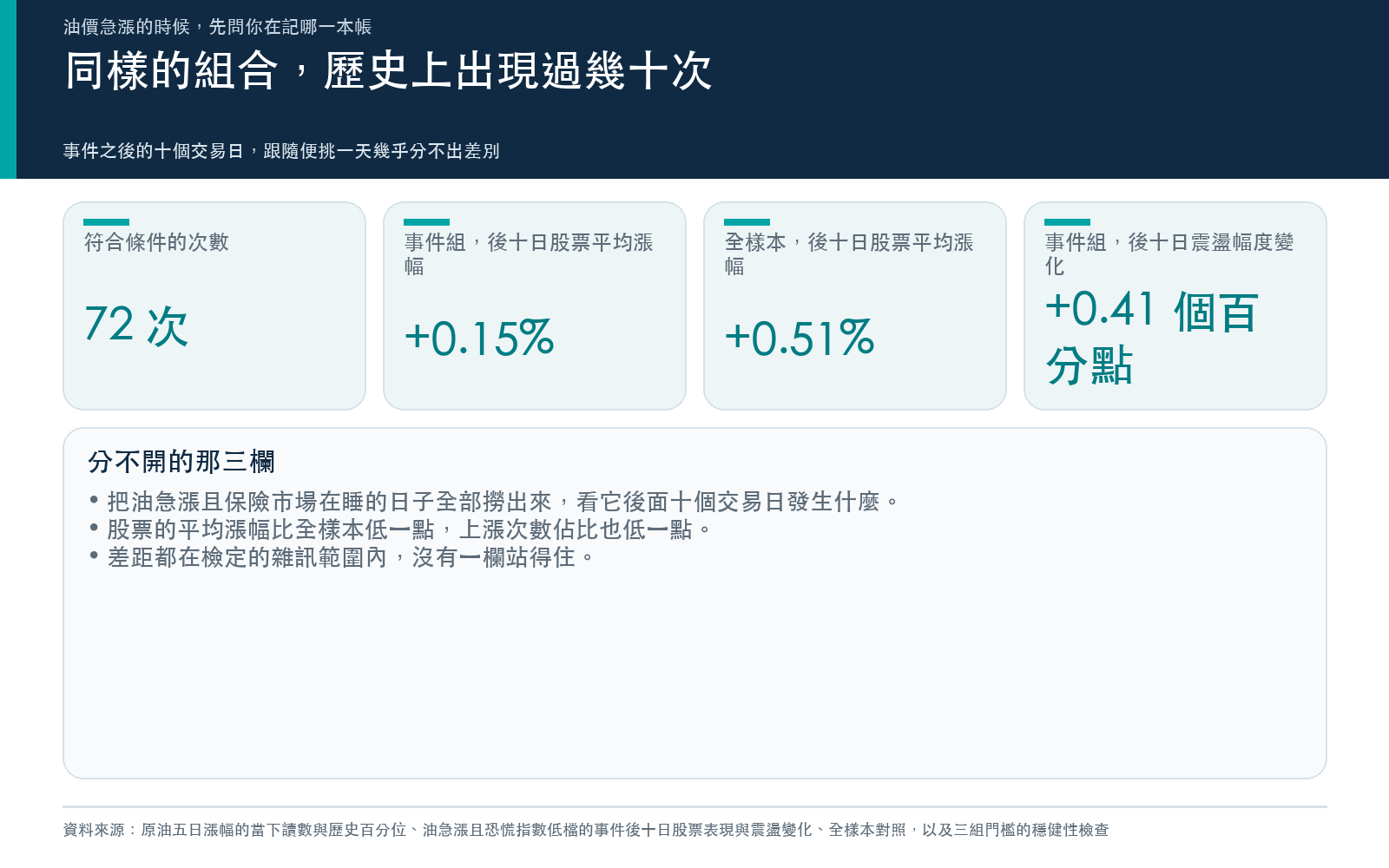Select the label 全樣本，後十日股票平均漲幅
The height and width of the screenshot is (868, 1389).
849,254
